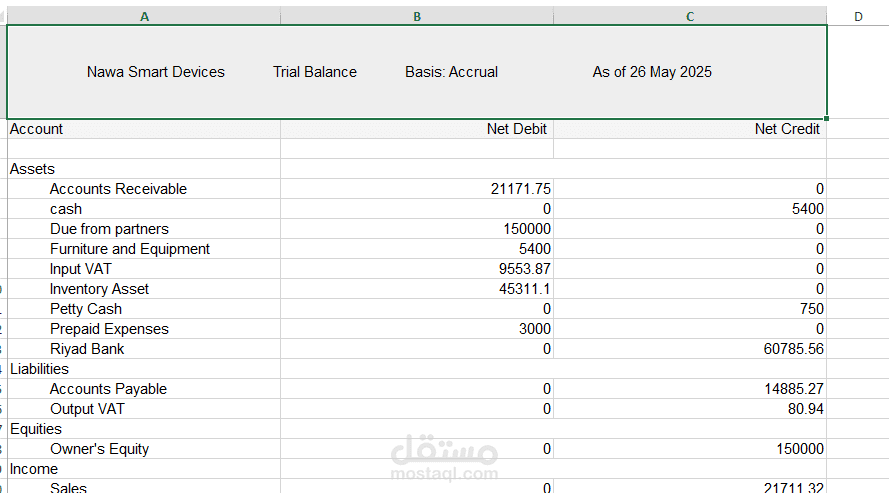Select the Accounts Receivable debit 21171.75
The image size is (889, 493).
[x=417, y=189]
